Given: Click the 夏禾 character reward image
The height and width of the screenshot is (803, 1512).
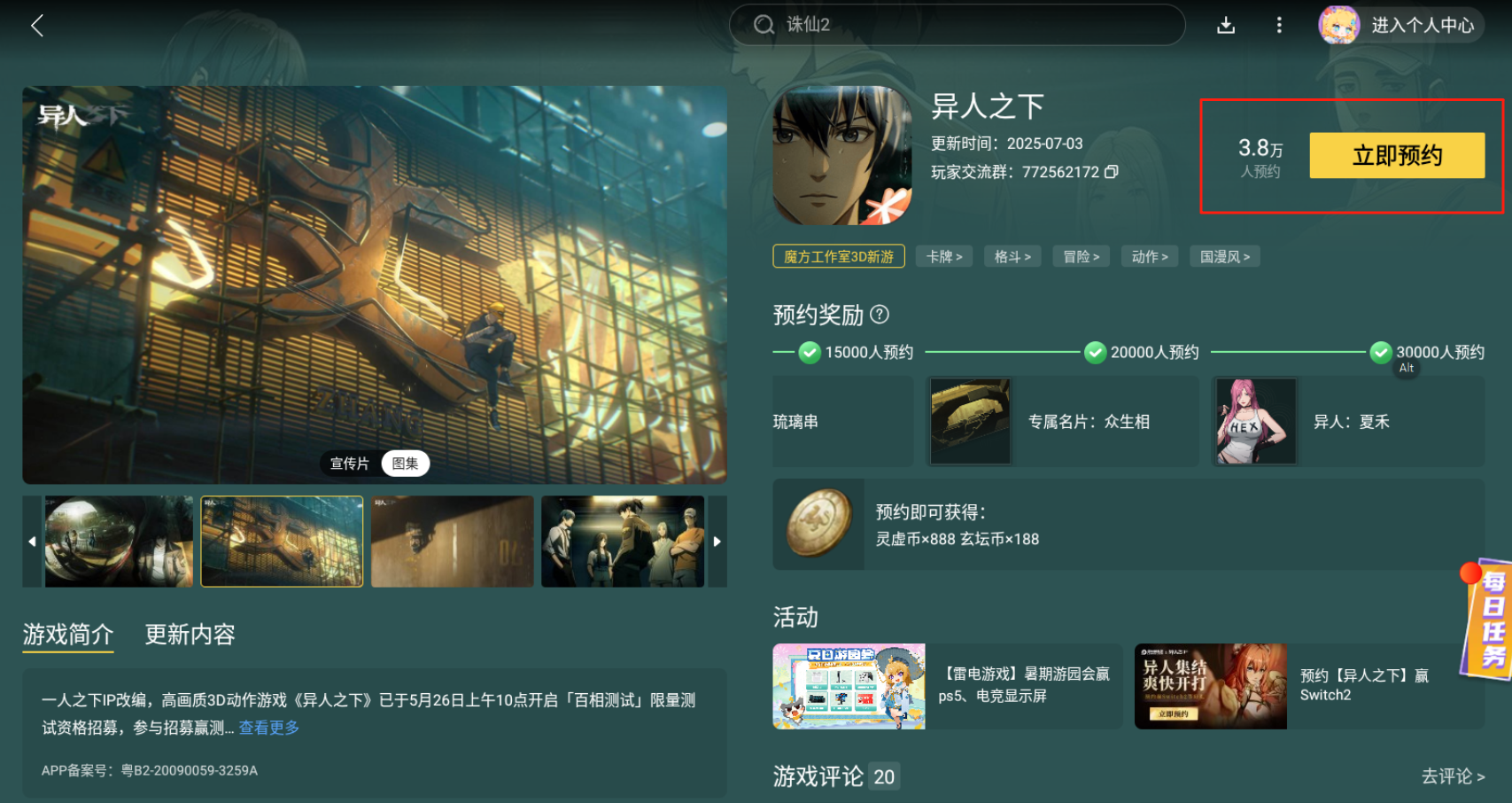Looking at the screenshot, I should 1256,421.
